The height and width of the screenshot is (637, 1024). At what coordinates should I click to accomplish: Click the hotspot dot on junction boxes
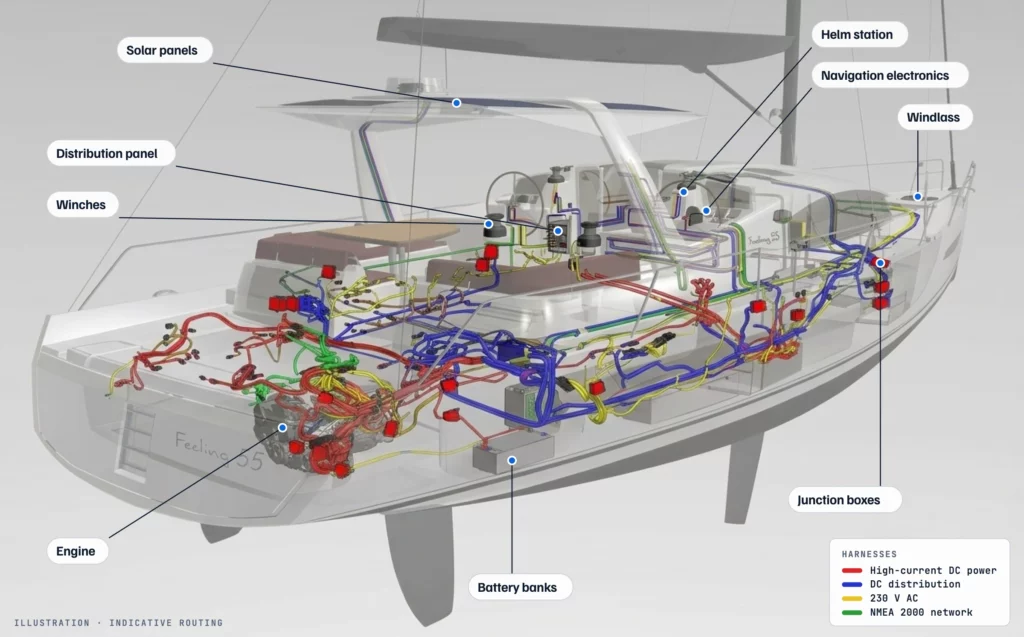[880, 263]
